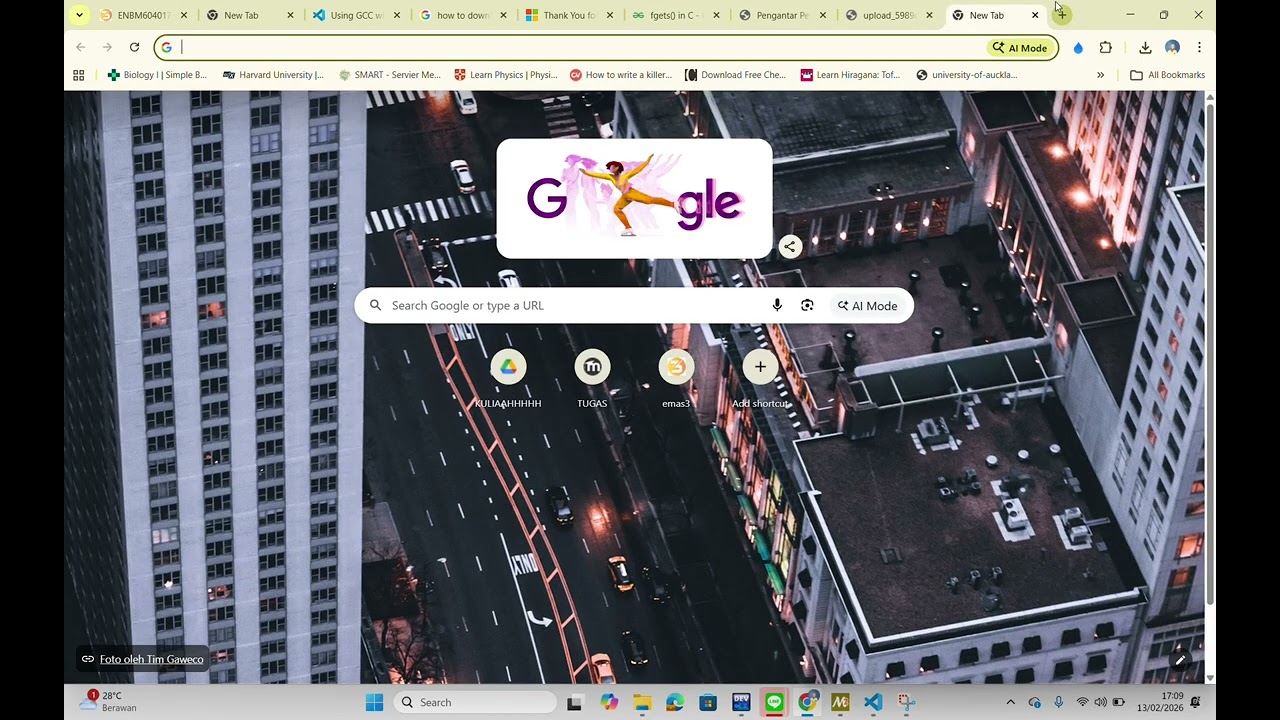Open the tab search dropdown arrow
The image size is (1280, 720).
click(x=79, y=15)
